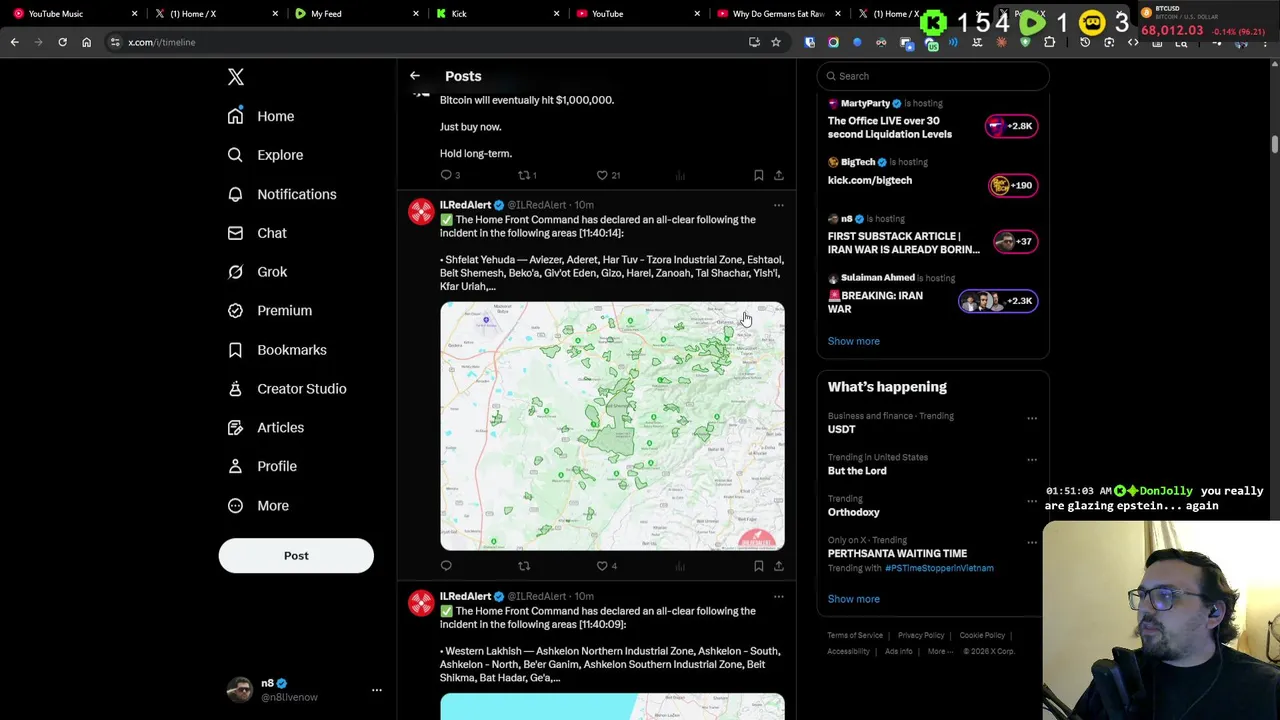The height and width of the screenshot is (720, 1280).
Task: View analytics of the Bitcoin $1,000,000 post
Action: click(x=680, y=175)
